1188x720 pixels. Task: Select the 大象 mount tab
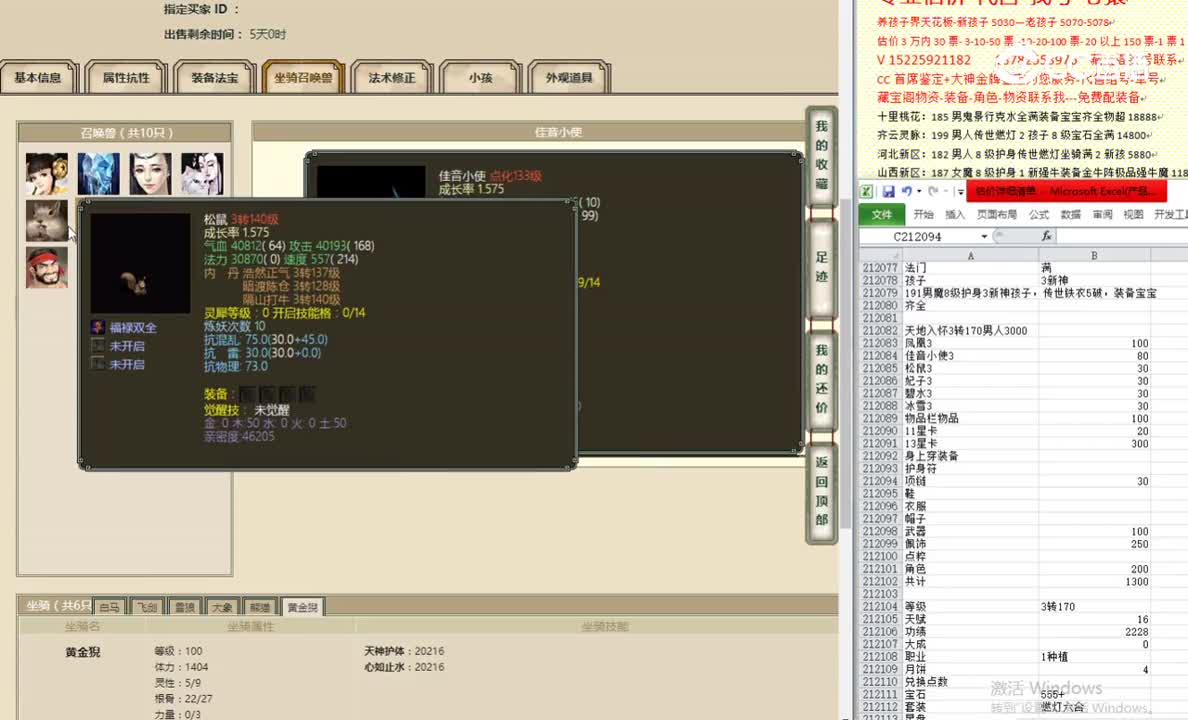click(222, 607)
